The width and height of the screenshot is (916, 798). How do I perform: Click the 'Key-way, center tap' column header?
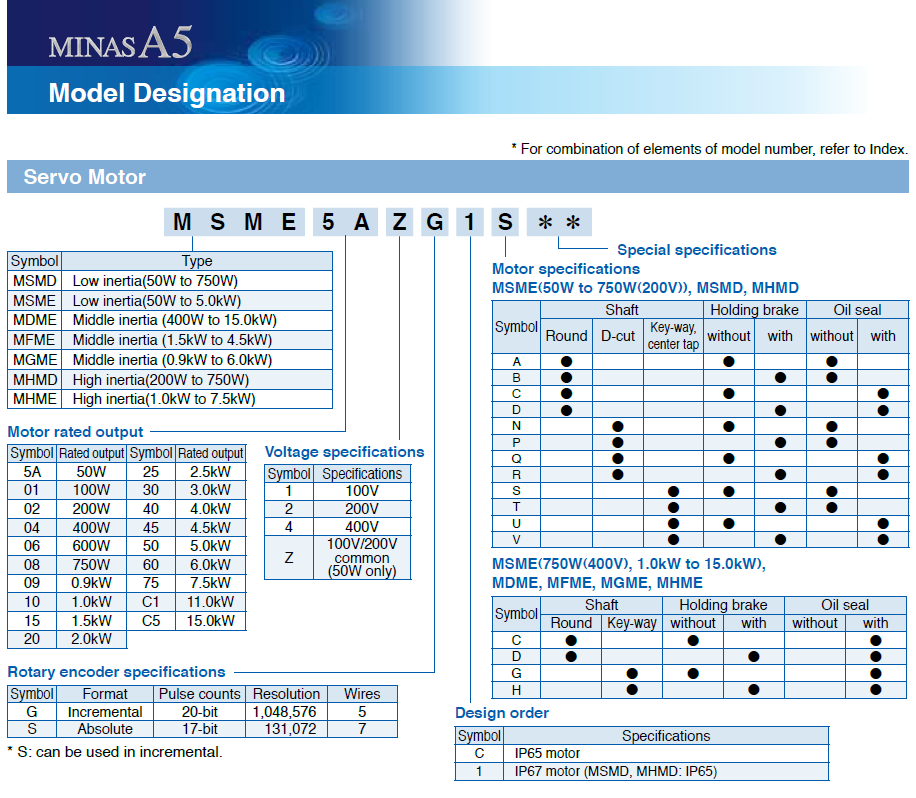point(673,336)
